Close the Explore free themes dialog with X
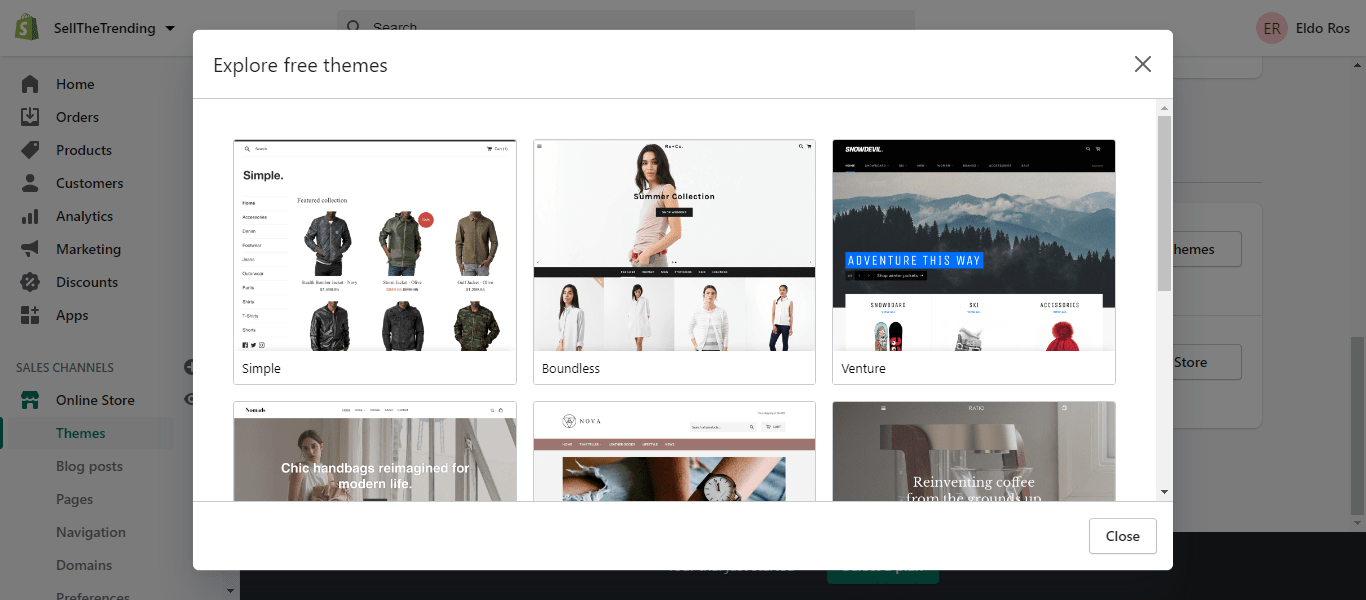Image resolution: width=1366 pixels, height=600 pixels. [1143, 64]
